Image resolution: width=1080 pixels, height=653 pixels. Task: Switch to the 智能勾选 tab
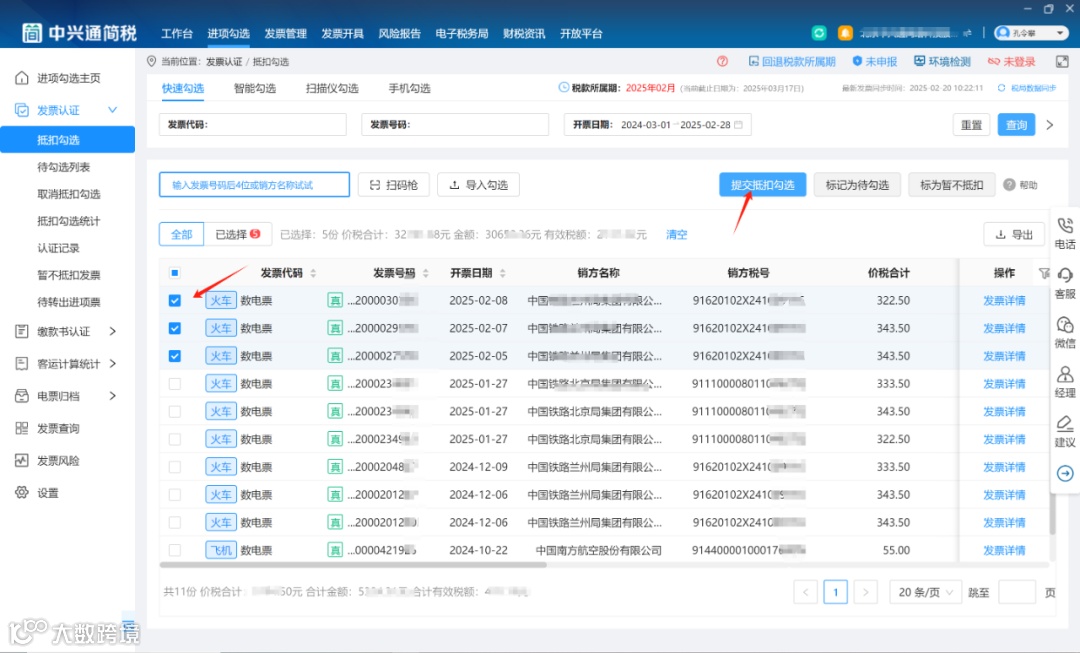coord(255,87)
